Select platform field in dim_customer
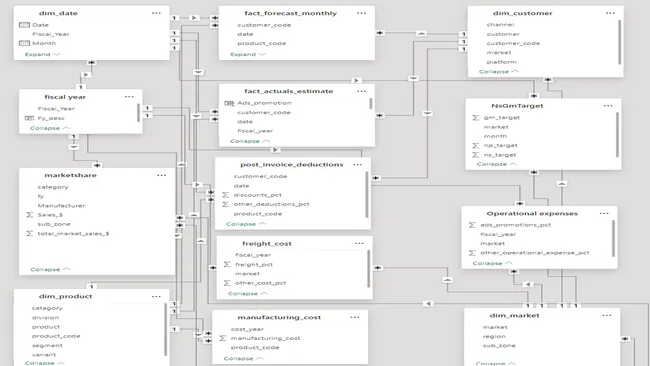 502,62
